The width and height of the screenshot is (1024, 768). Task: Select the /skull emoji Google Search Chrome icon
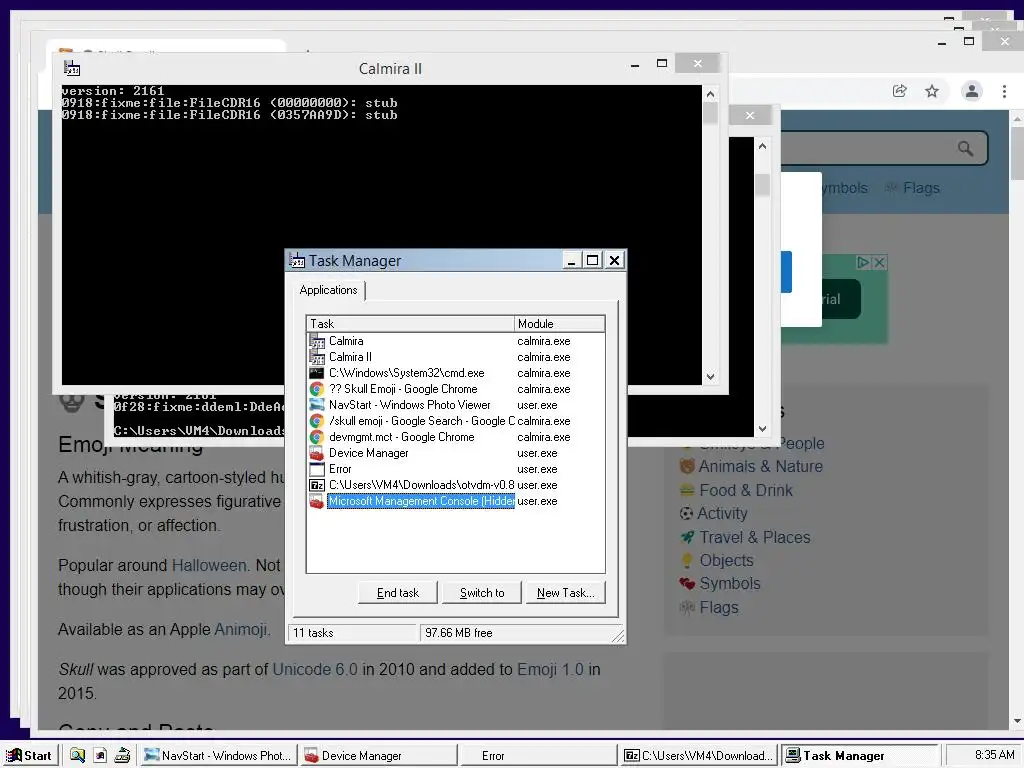[x=317, y=421]
